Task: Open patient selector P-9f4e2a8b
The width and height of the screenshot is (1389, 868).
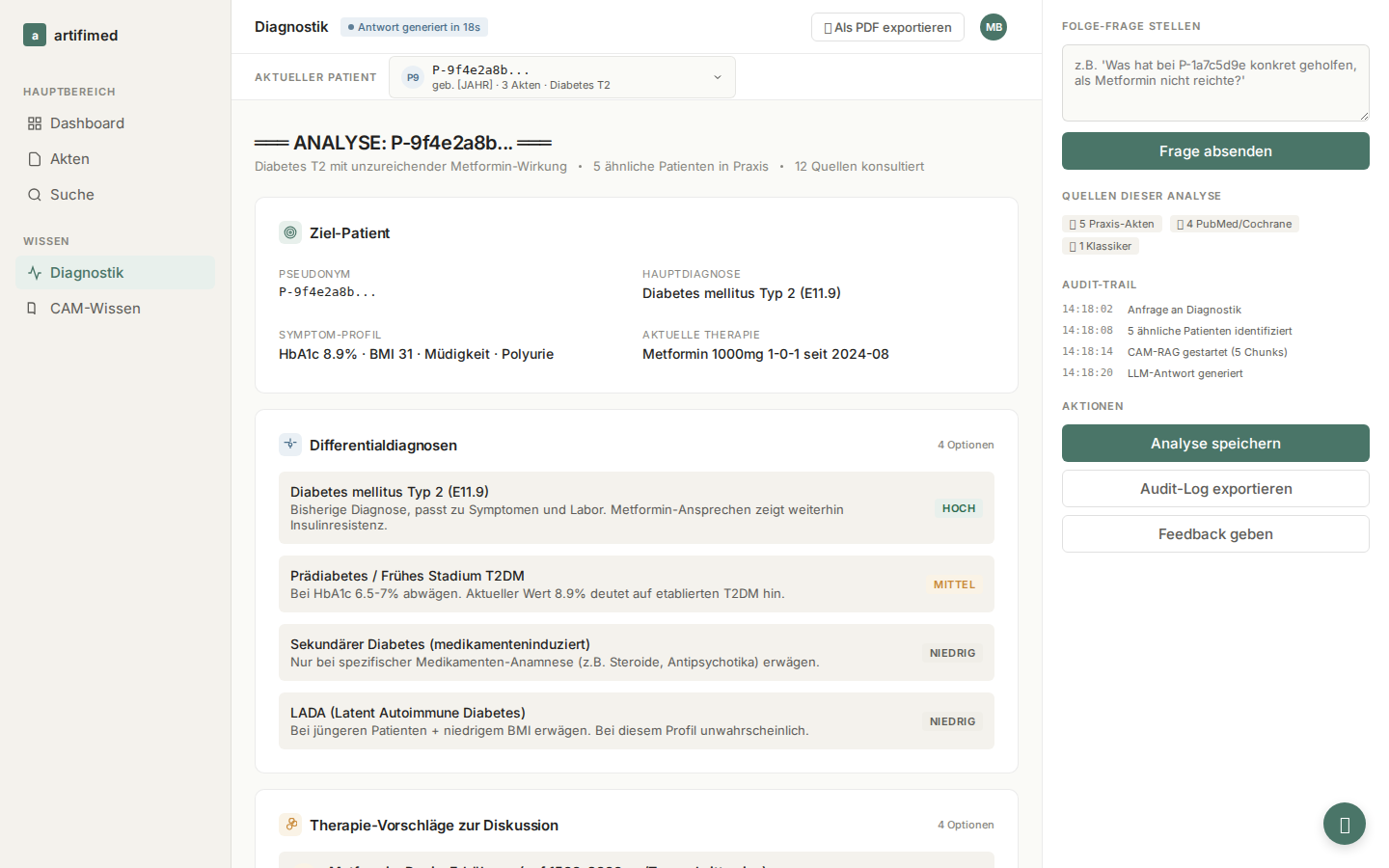Action: coord(562,77)
